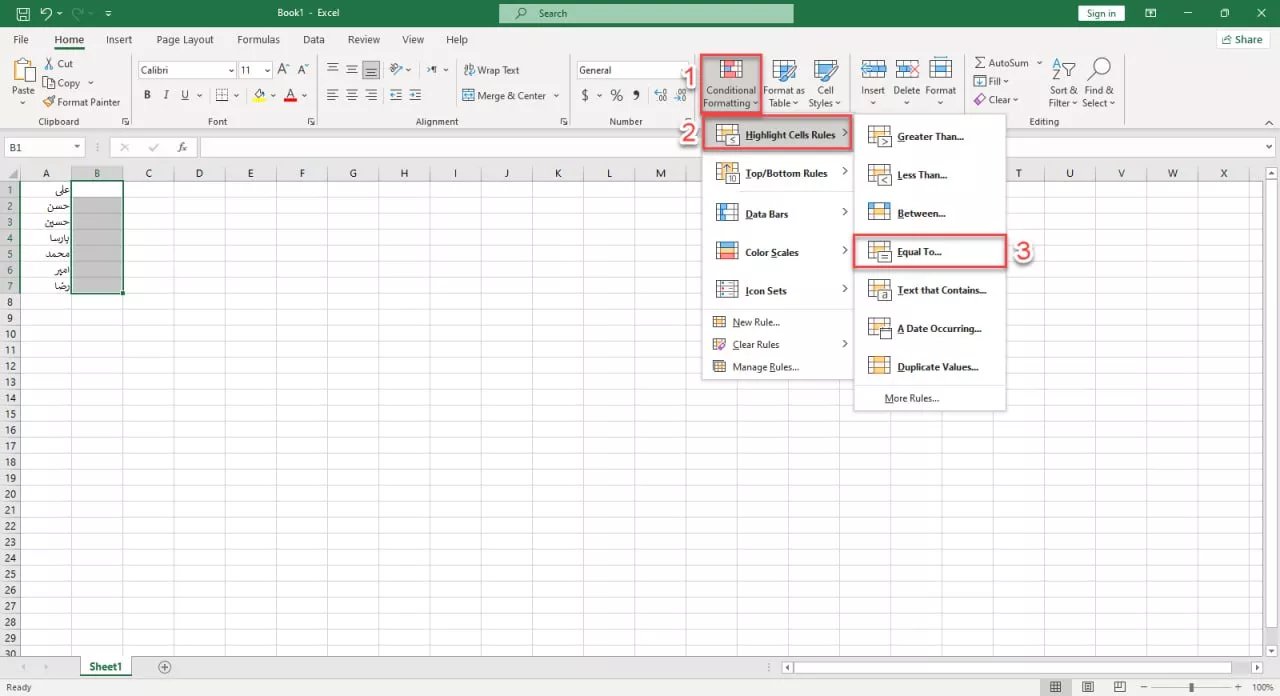Switch to the Formulas tab
1280x696 pixels.
(258, 40)
